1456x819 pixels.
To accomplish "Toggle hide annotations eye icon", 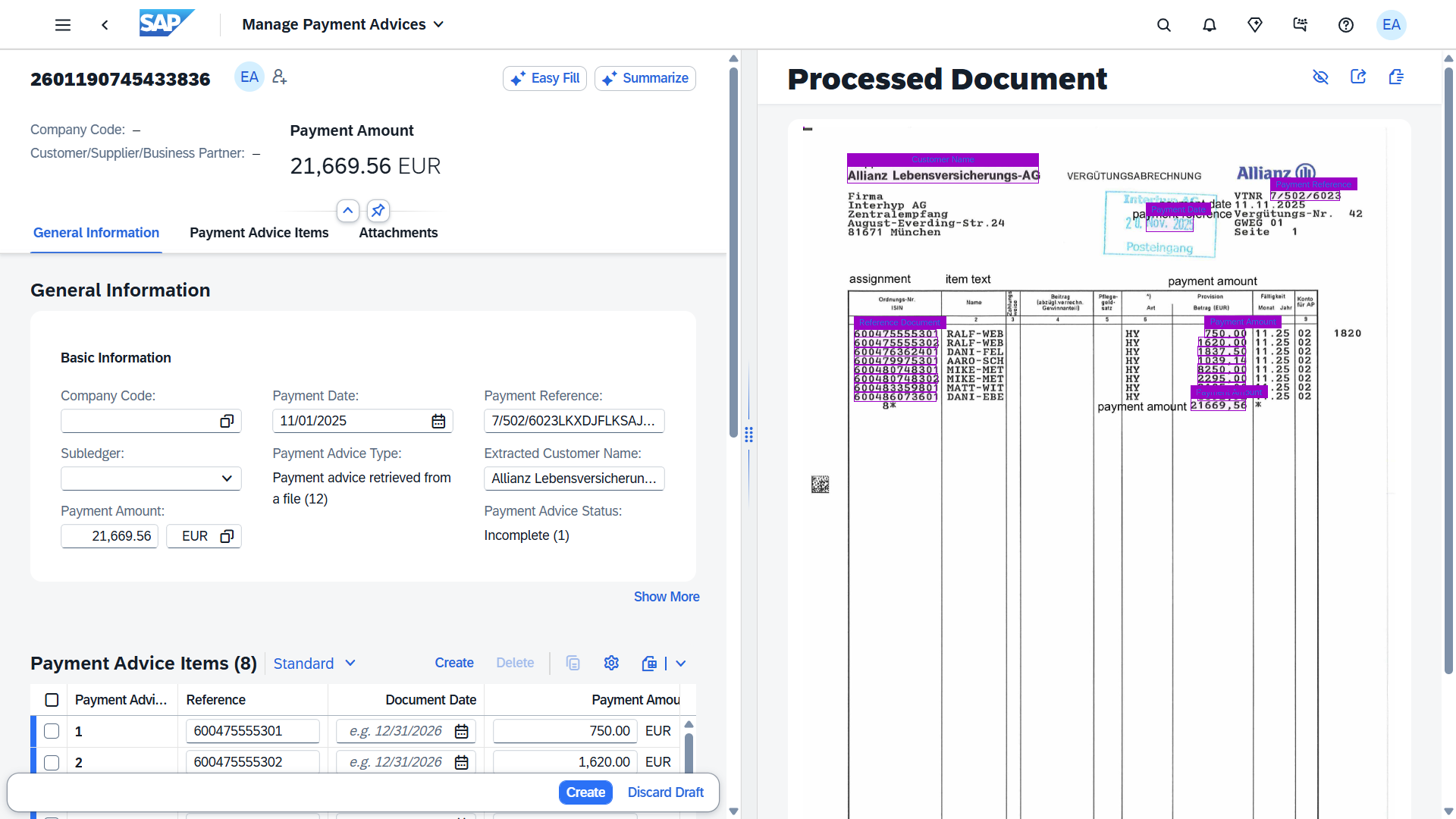I will point(1320,77).
